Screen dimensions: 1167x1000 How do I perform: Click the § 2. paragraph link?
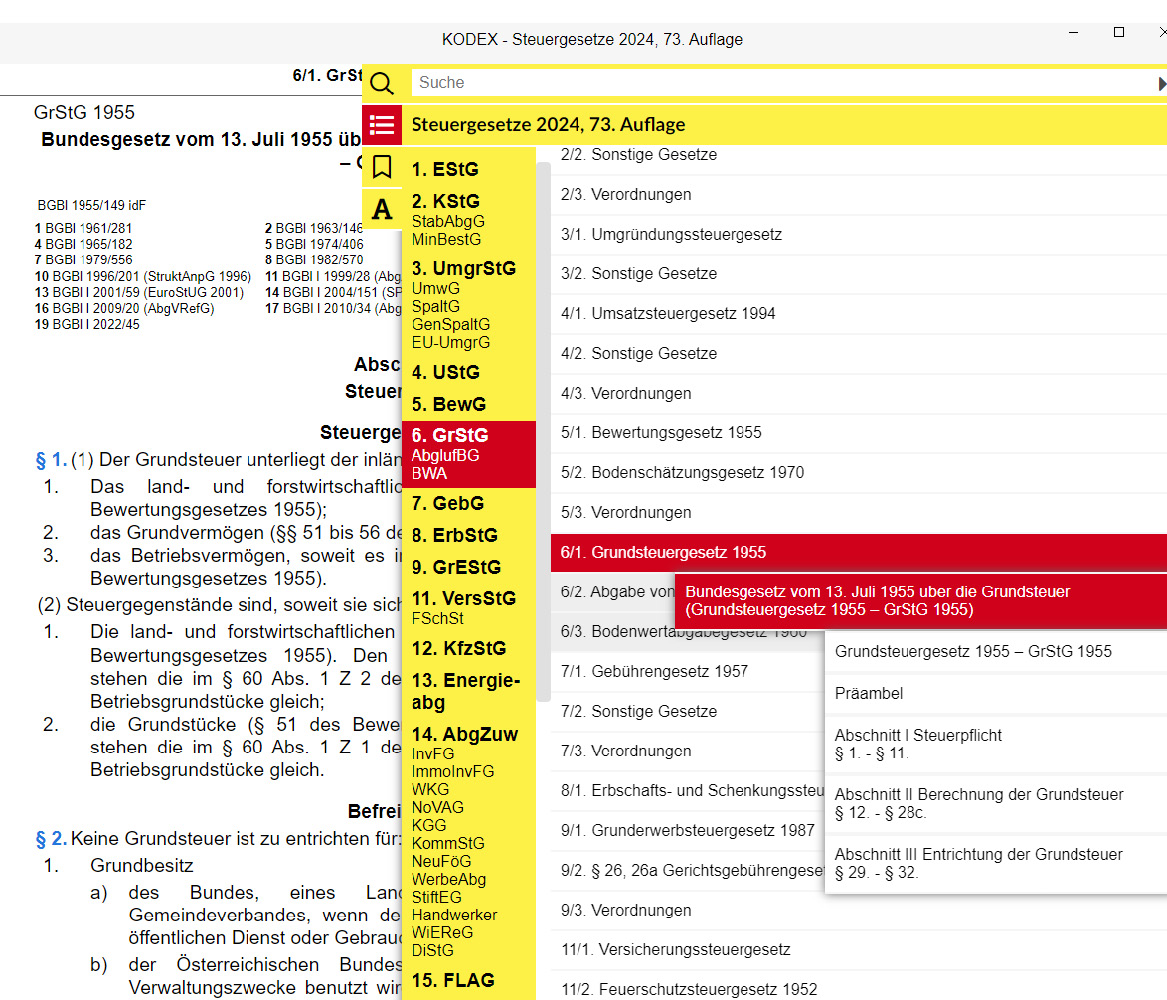click(51, 839)
